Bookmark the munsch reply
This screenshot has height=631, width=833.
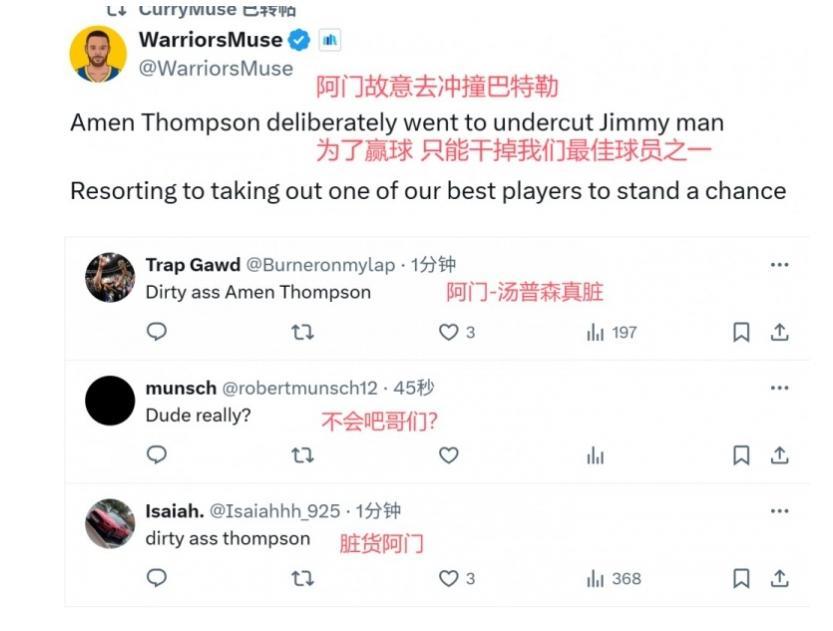click(x=741, y=455)
